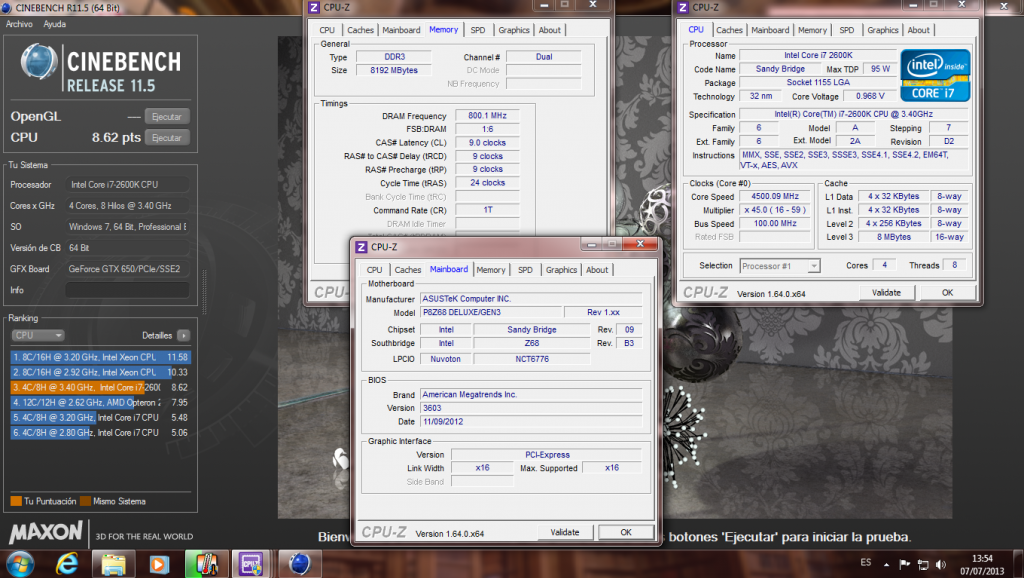Open the Processor #1 selection dropdown
This screenshot has width=1024, height=578.
pos(780,266)
